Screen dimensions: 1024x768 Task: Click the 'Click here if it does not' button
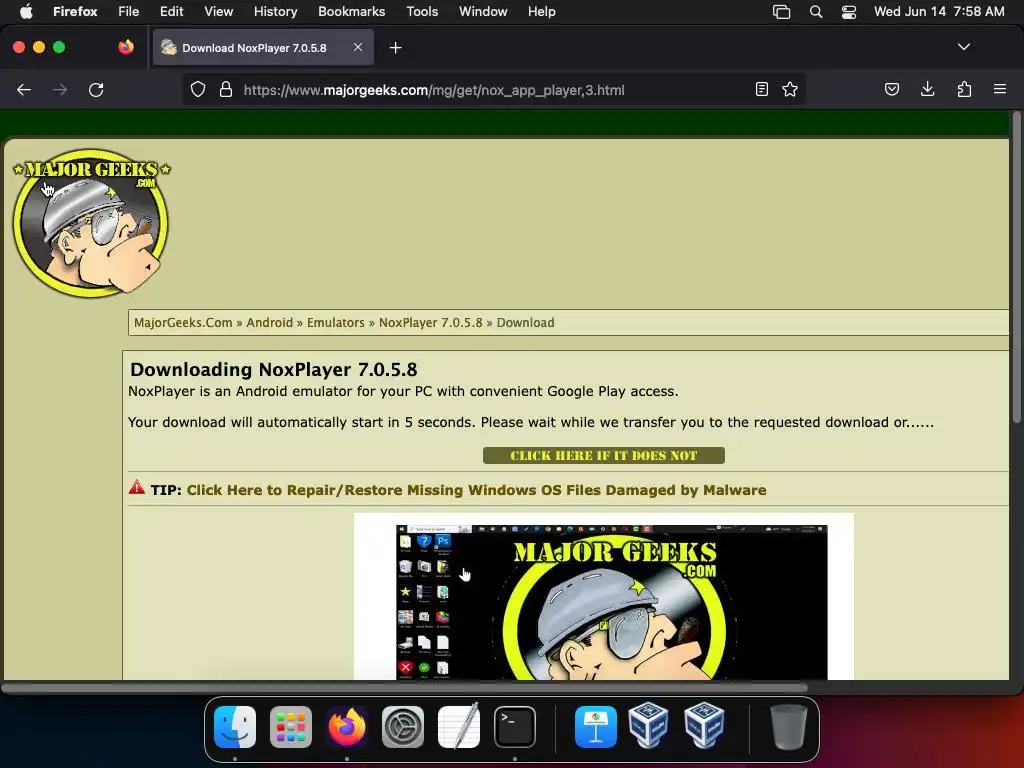tap(603, 455)
